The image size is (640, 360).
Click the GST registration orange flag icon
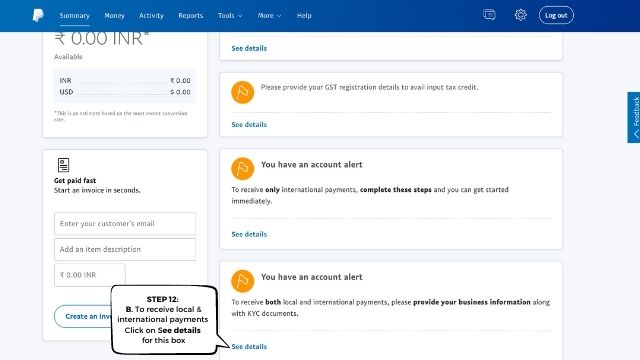(x=242, y=92)
